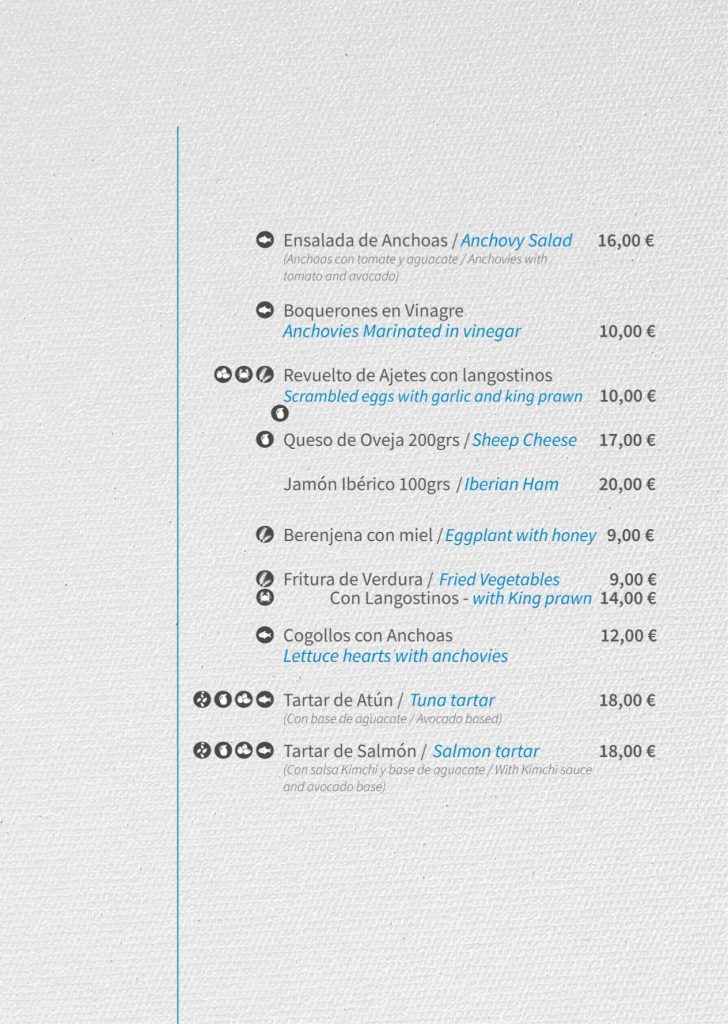728x1024 pixels.
Task: Click the 'Iberian Ham' blue text
Action: (x=511, y=484)
